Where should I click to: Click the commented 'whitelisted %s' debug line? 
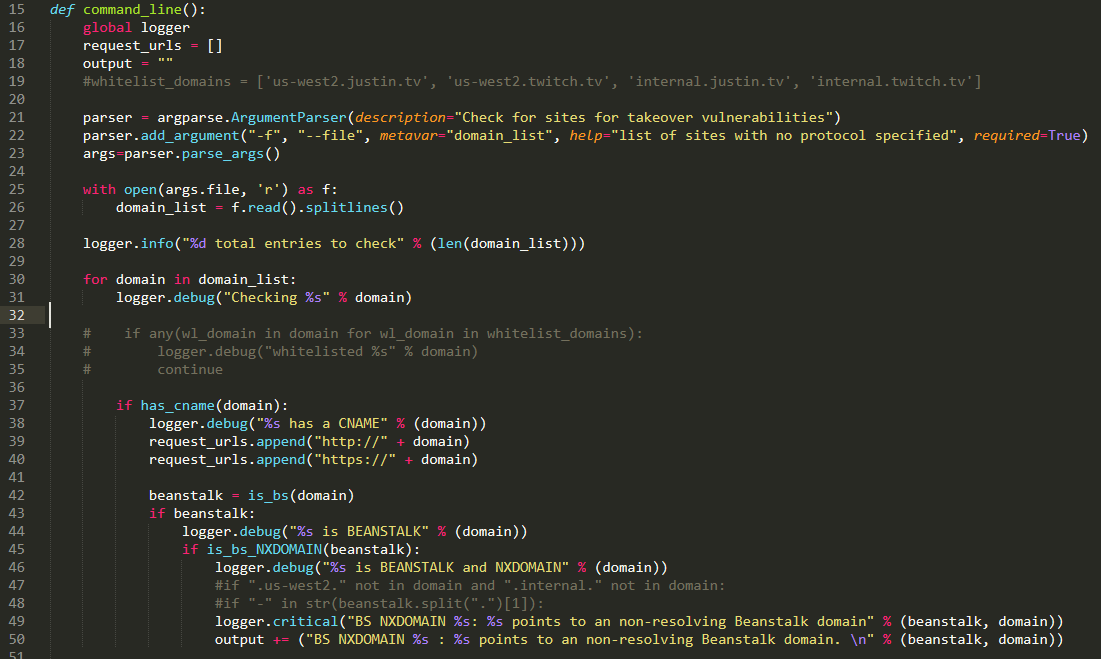pyautogui.click(x=281, y=352)
